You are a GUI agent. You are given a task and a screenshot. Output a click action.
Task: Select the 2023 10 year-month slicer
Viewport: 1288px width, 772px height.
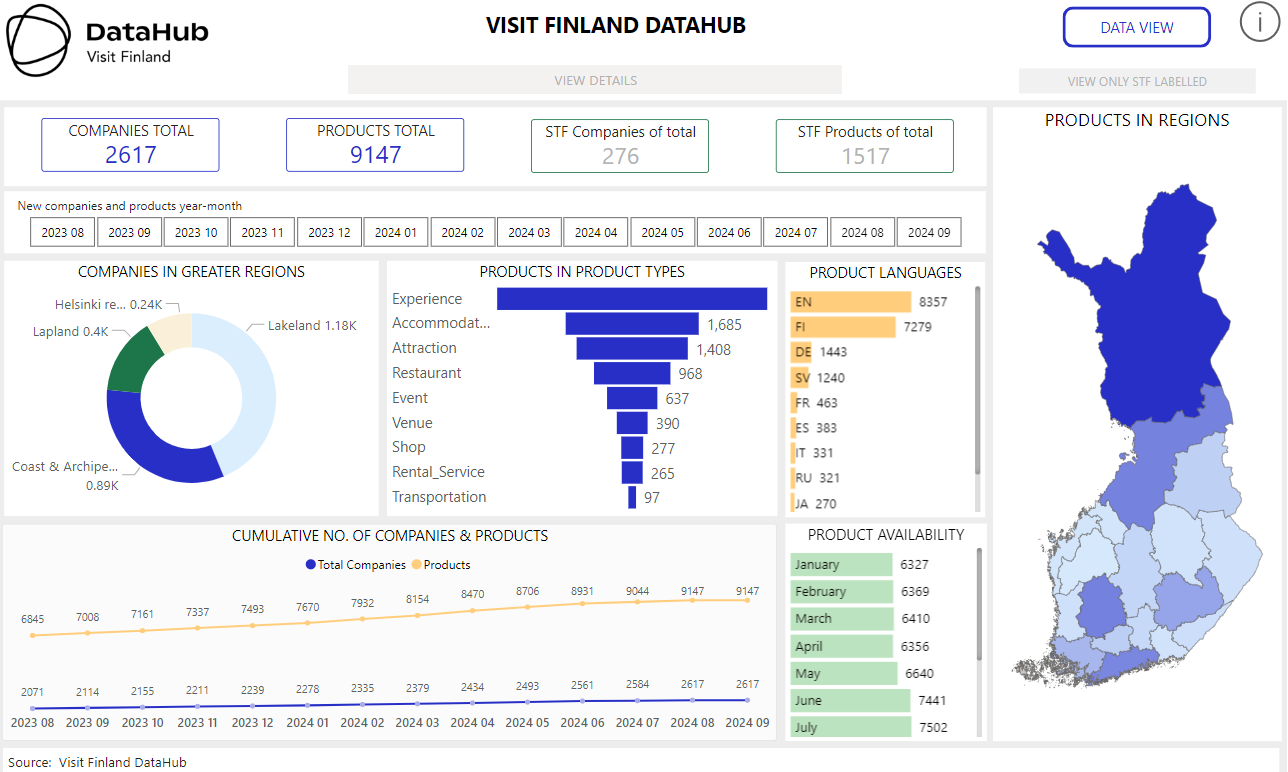pos(196,232)
